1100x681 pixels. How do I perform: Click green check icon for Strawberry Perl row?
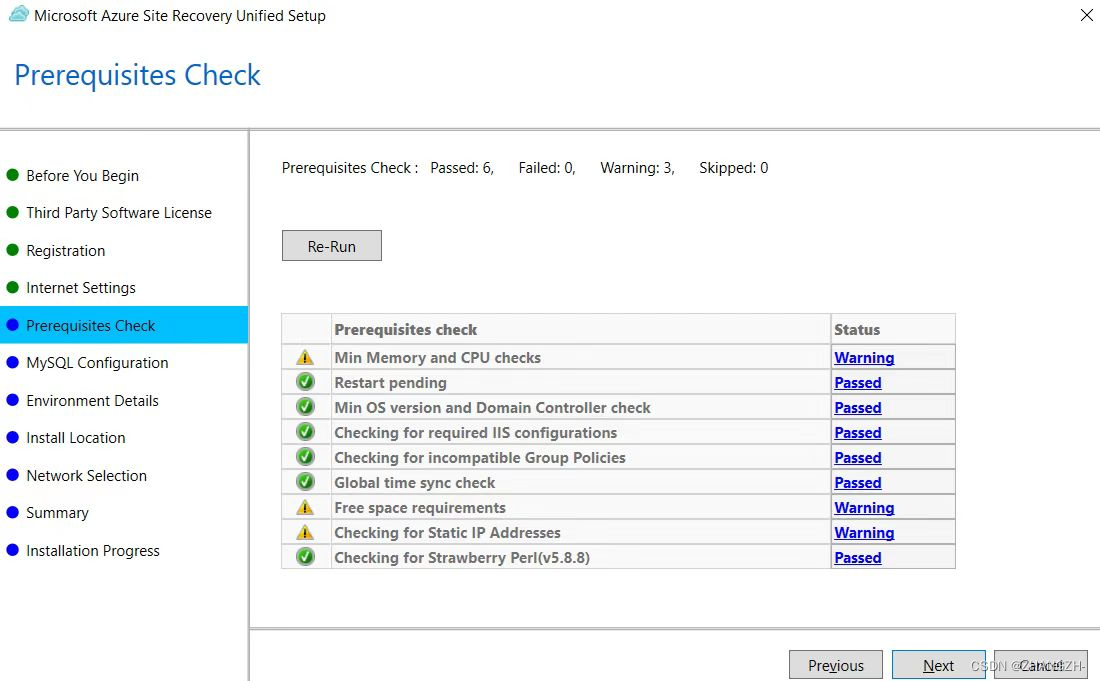(305, 557)
